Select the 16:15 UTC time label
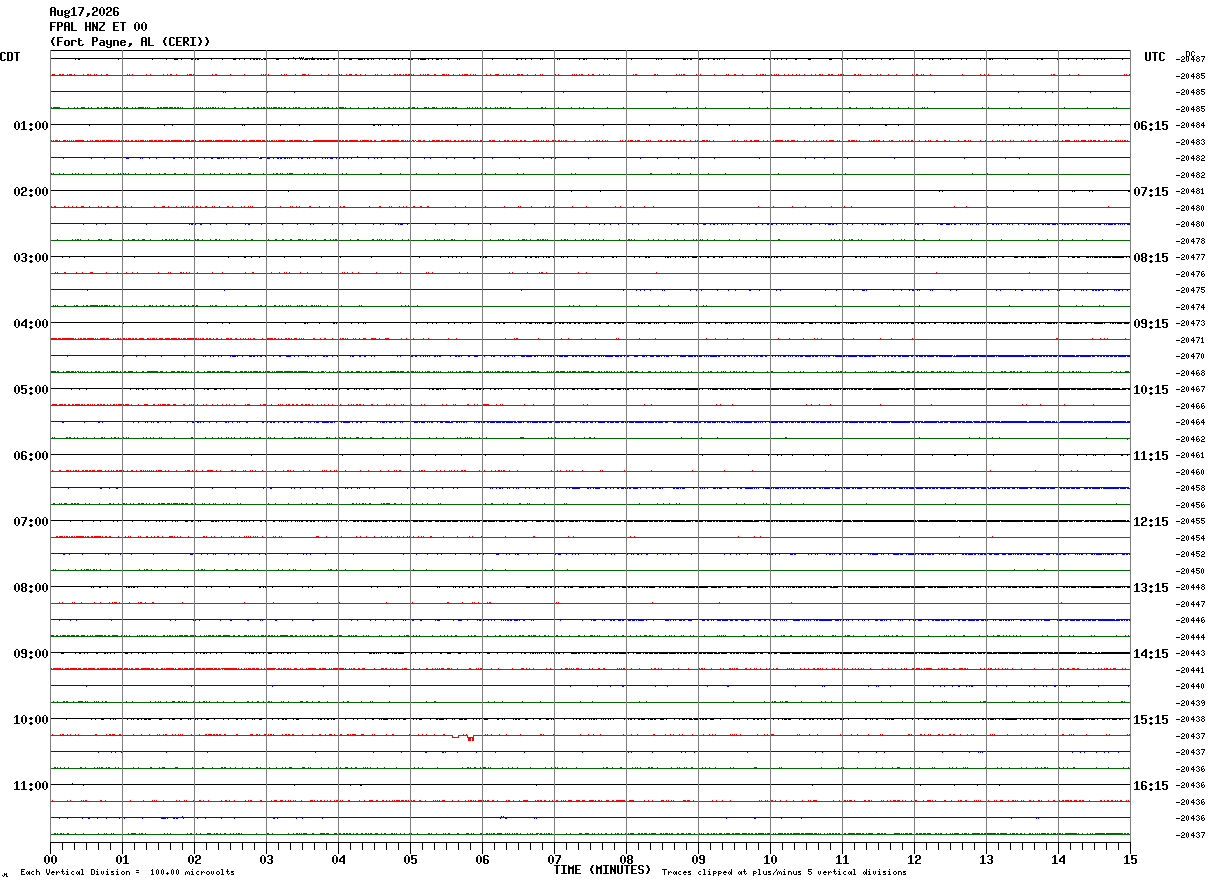This screenshot has width=1210, height=886. pyautogui.click(x=1150, y=785)
